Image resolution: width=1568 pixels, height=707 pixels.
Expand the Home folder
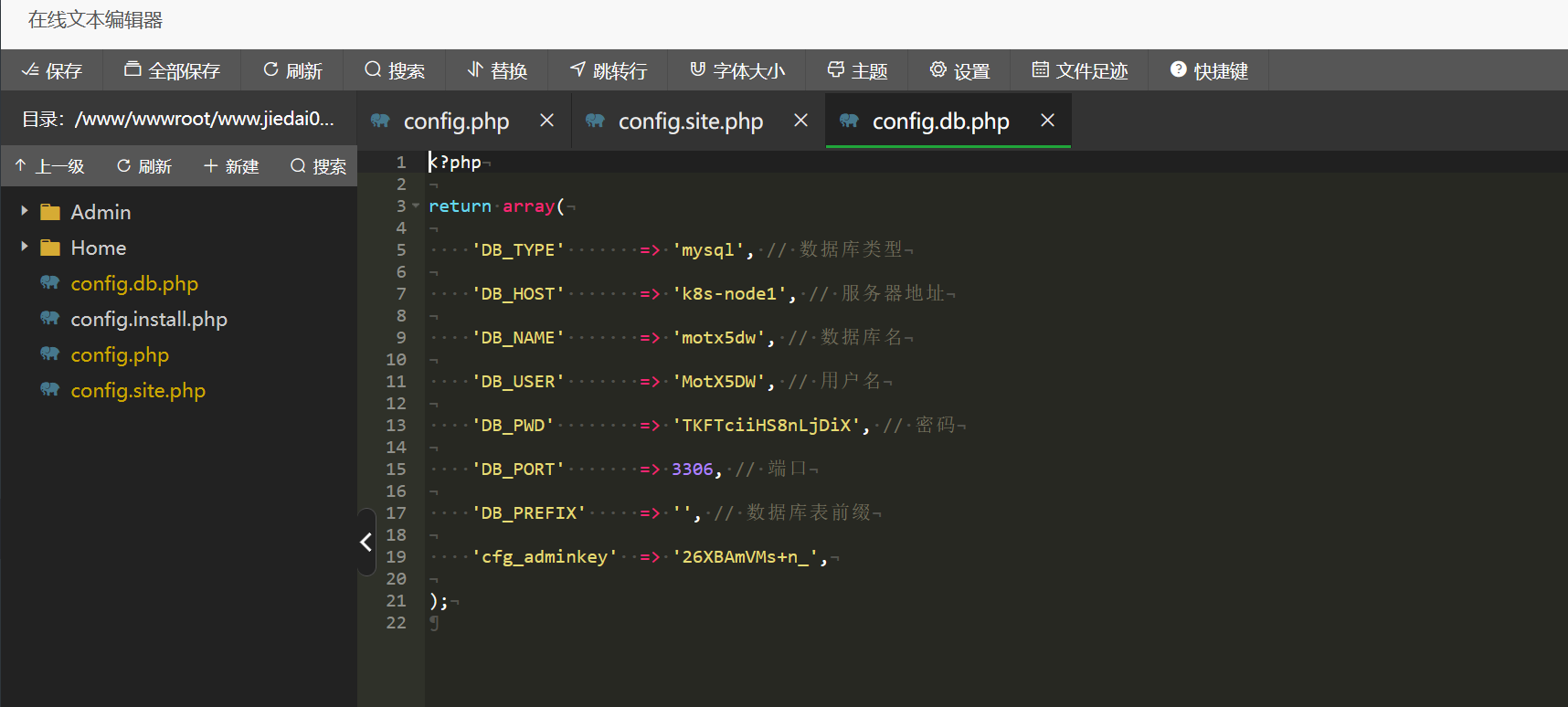tap(25, 248)
